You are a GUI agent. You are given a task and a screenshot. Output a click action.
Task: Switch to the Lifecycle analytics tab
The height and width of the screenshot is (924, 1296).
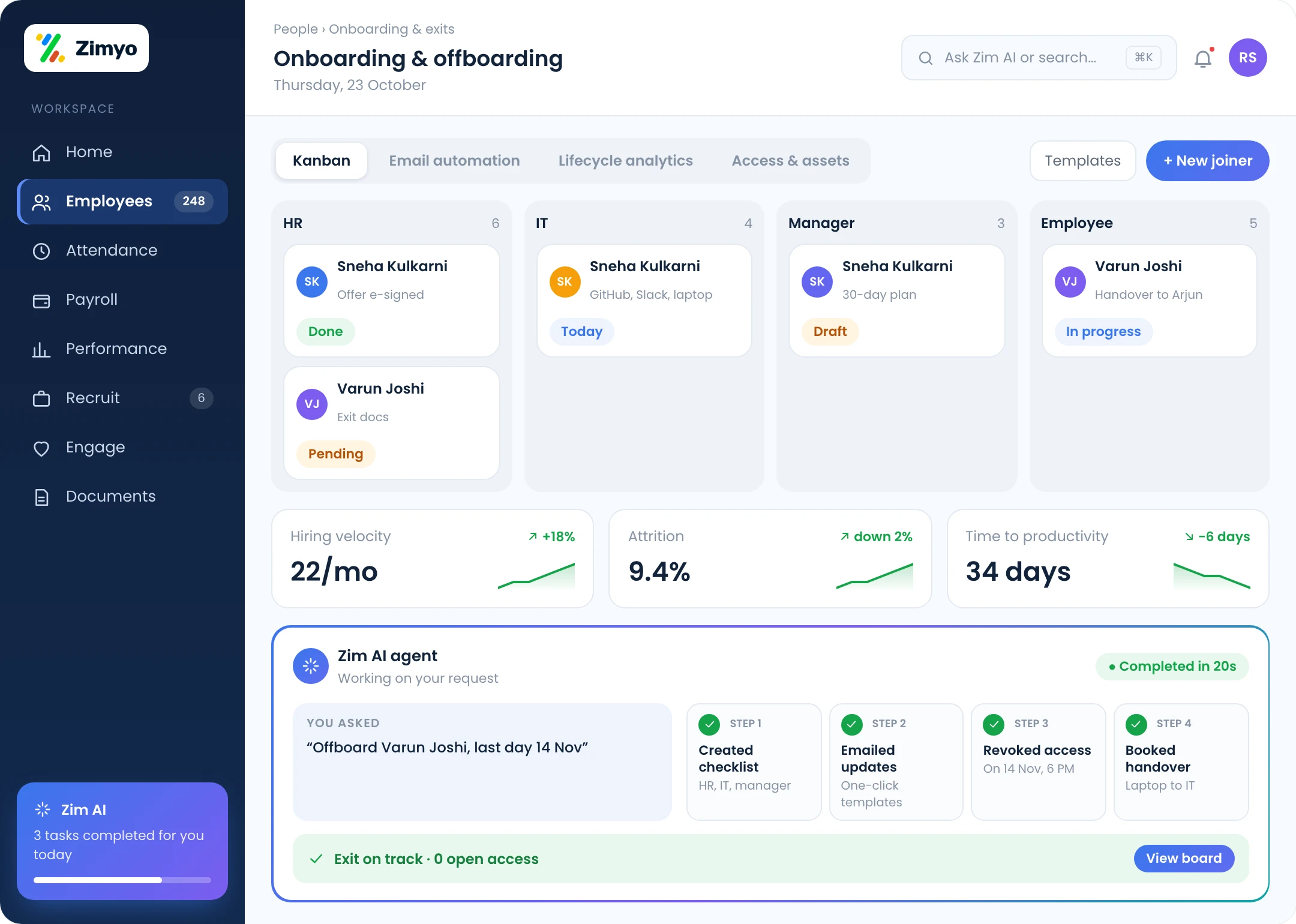[626, 161]
